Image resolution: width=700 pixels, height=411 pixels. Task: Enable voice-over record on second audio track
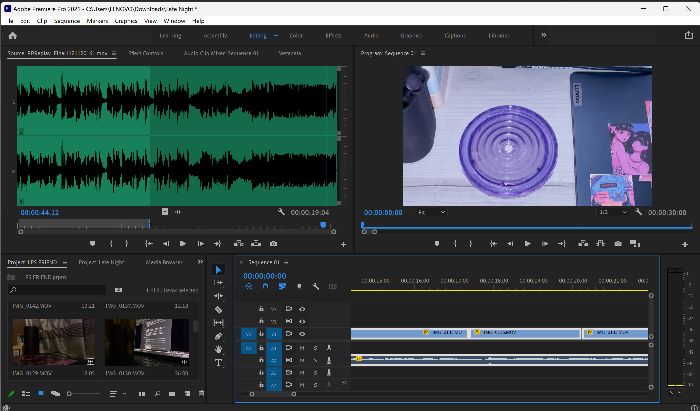329,360
